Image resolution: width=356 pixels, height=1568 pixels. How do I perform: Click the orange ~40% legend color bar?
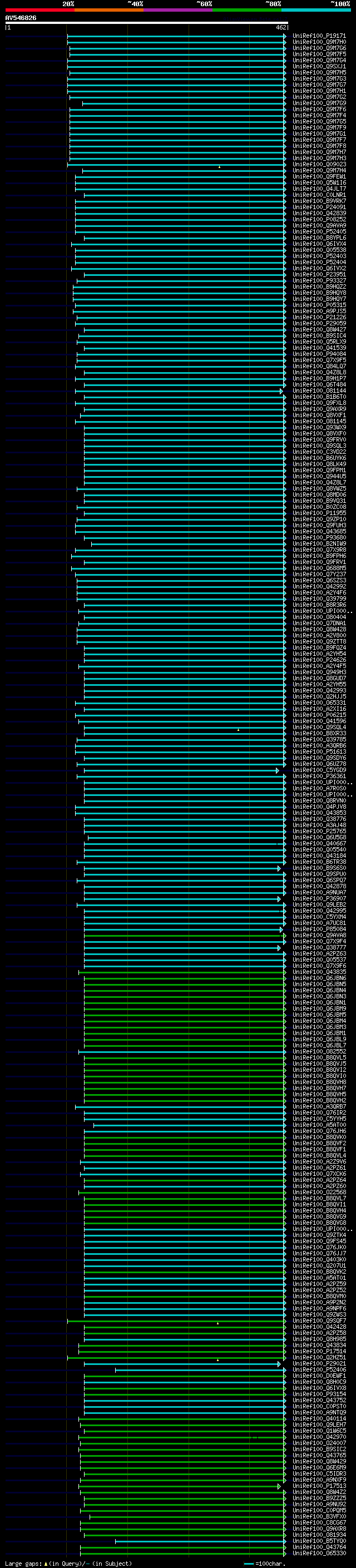(109, 10)
